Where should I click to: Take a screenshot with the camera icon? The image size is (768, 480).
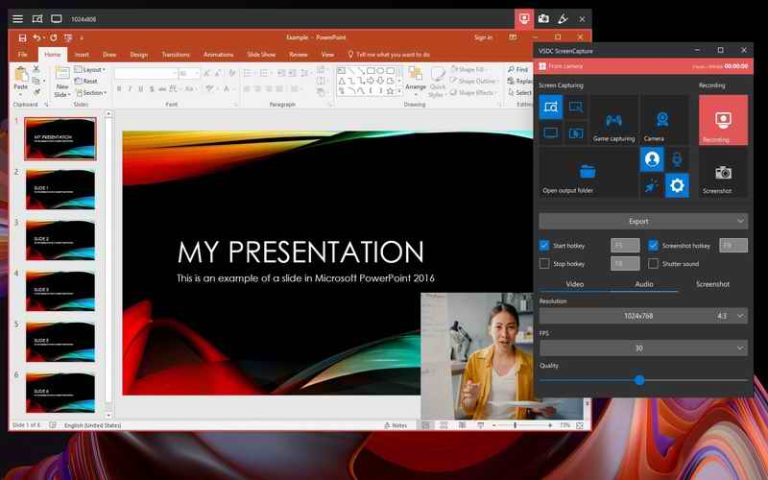pos(722,174)
